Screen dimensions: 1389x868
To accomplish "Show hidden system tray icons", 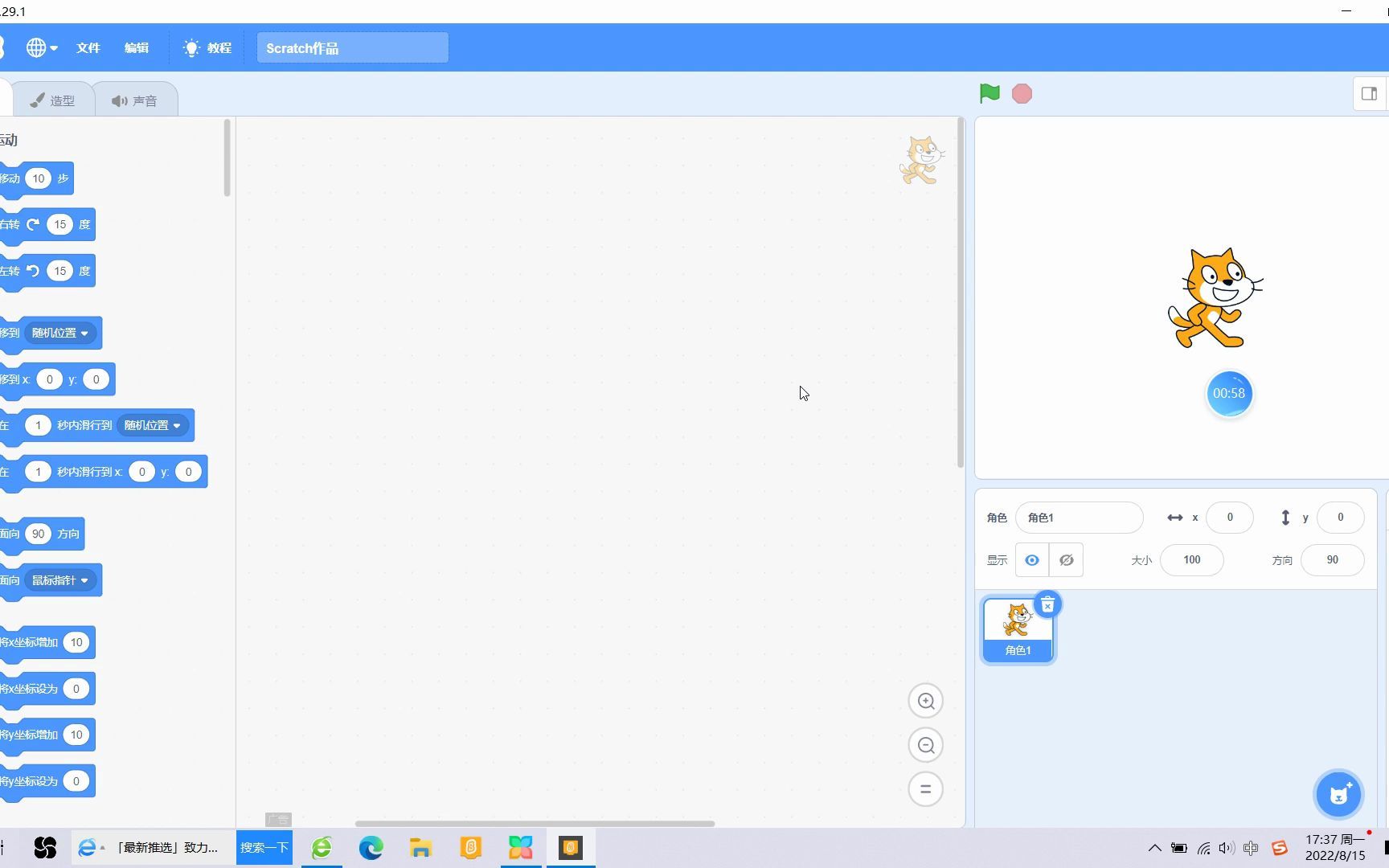I will pyautogui.click(x=1154, y=848).
